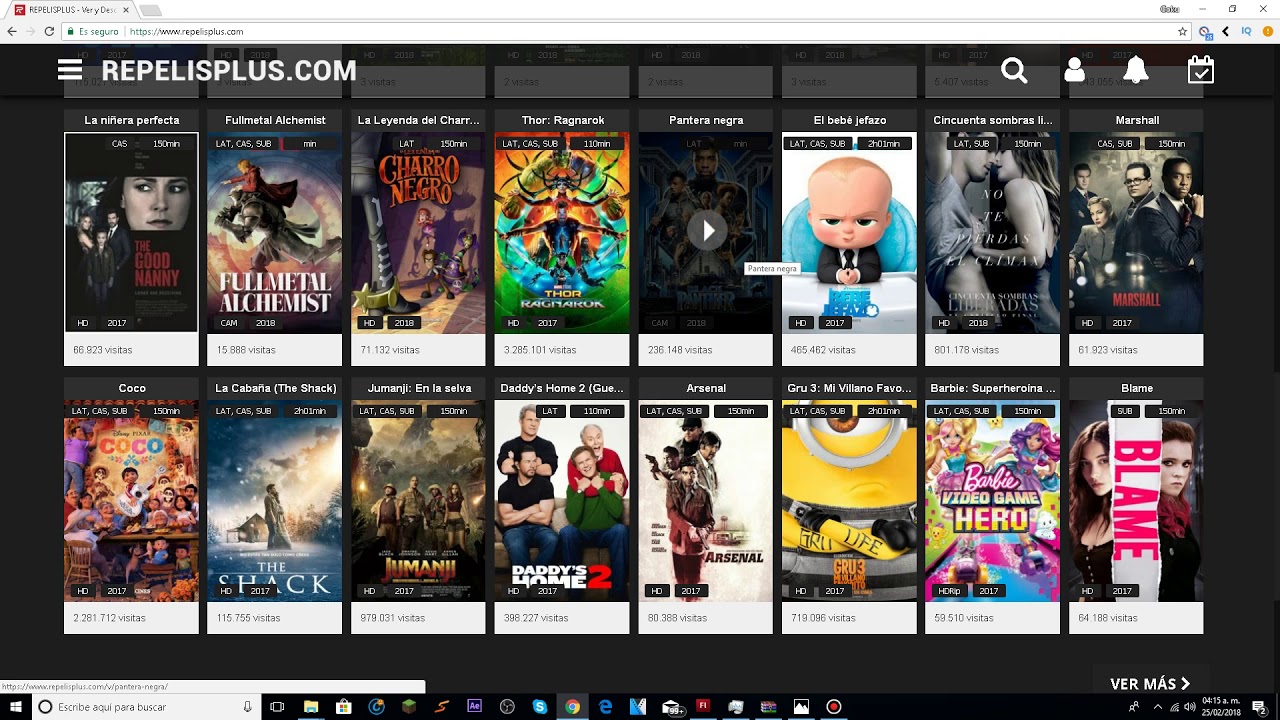Click the IQ extension icon
The image size is (1280, 720).
[x=1246, y=31]
